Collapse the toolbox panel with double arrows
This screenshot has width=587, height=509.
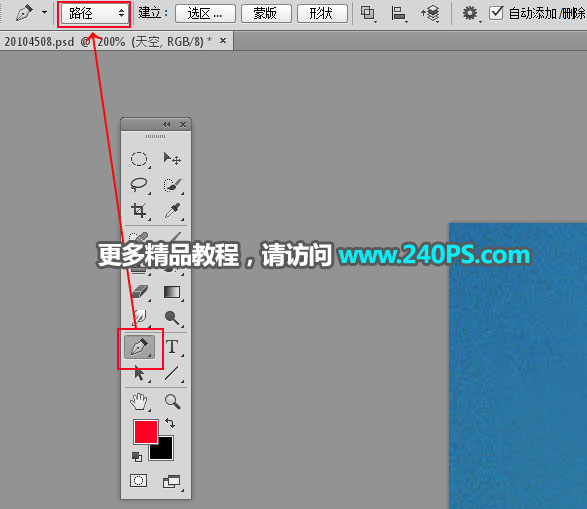pyautogui.click(x=167, y=124)
